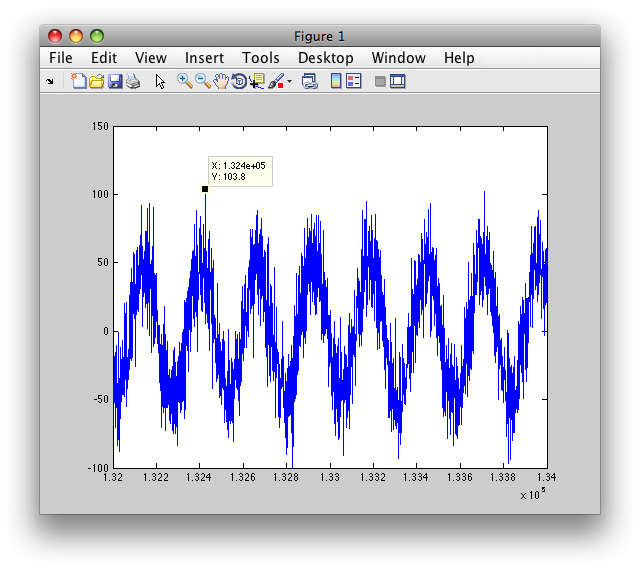The height and width of the screenshot is (569, 640).
Task: Click the y-axis label -50
Action: tap(101, 399)
